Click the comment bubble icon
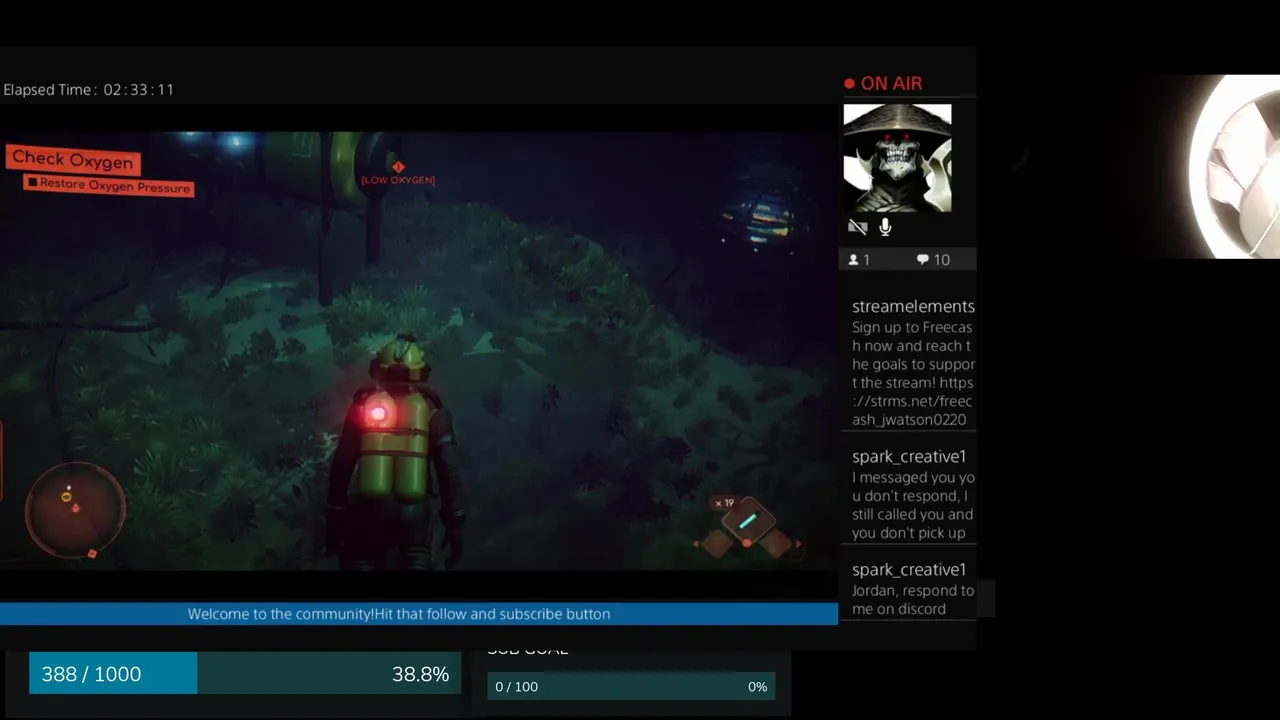This screenshot has height=720, width=1280. coord(922,260)
